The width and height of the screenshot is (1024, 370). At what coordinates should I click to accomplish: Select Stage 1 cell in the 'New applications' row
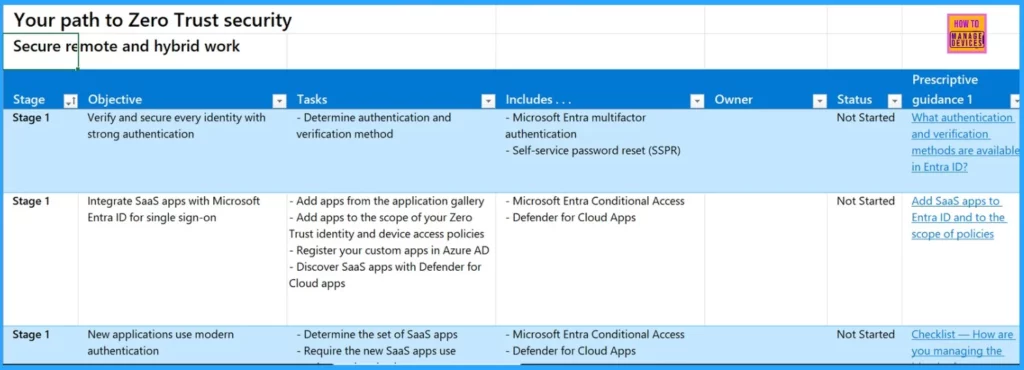pos(40,345)
